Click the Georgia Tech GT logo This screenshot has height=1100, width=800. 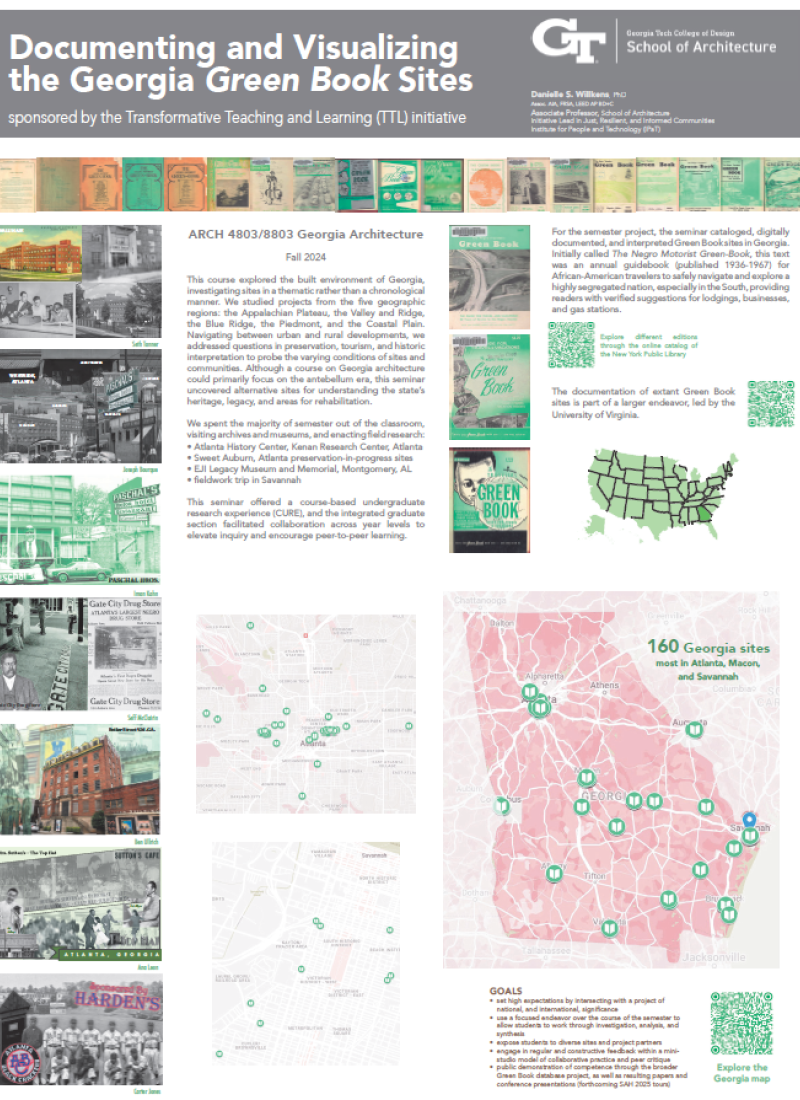pyautogui.click(x=568, y=41)
